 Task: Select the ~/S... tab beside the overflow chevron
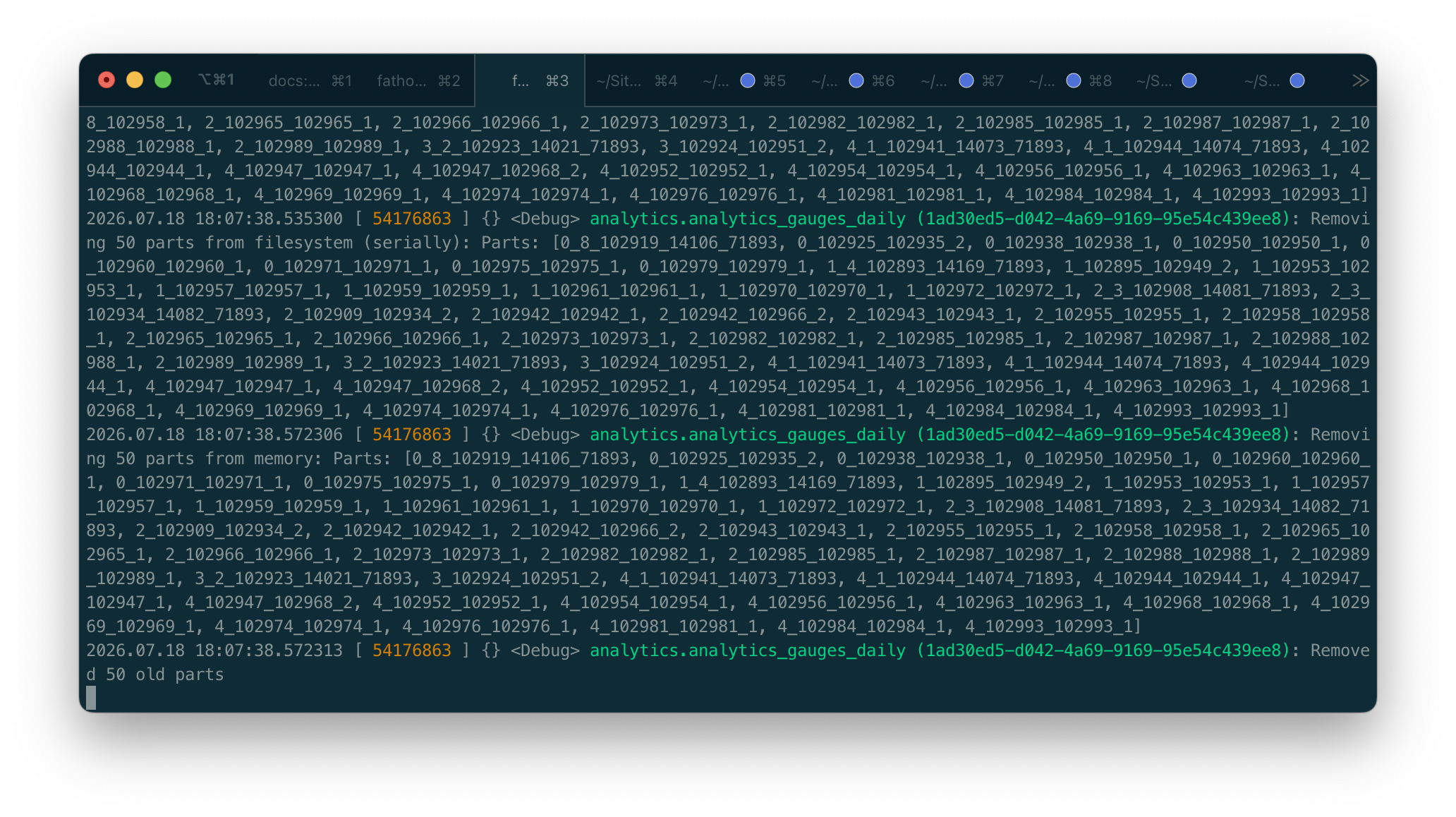pos(1274,80)
